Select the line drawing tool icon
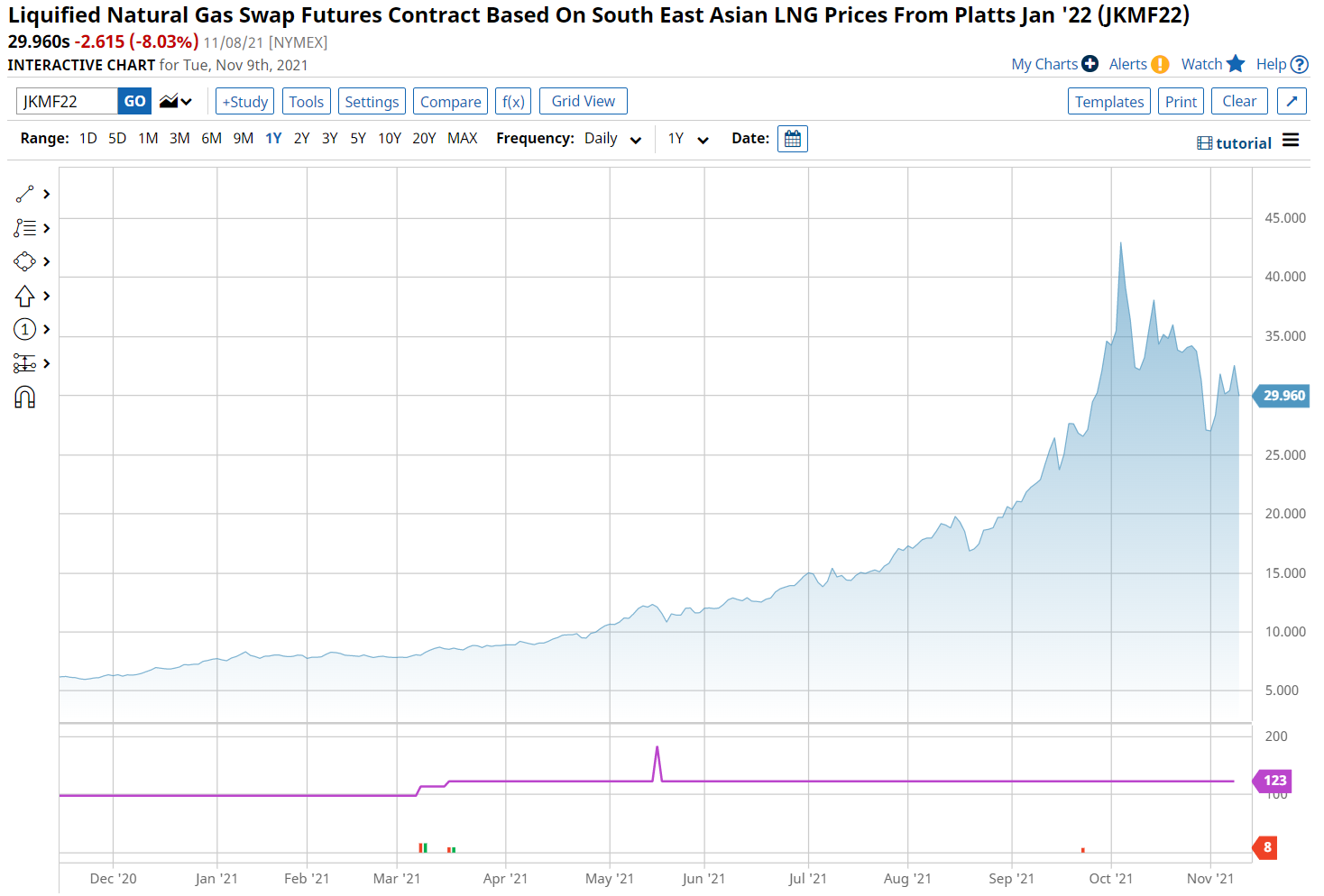 [x=24, y=195]
